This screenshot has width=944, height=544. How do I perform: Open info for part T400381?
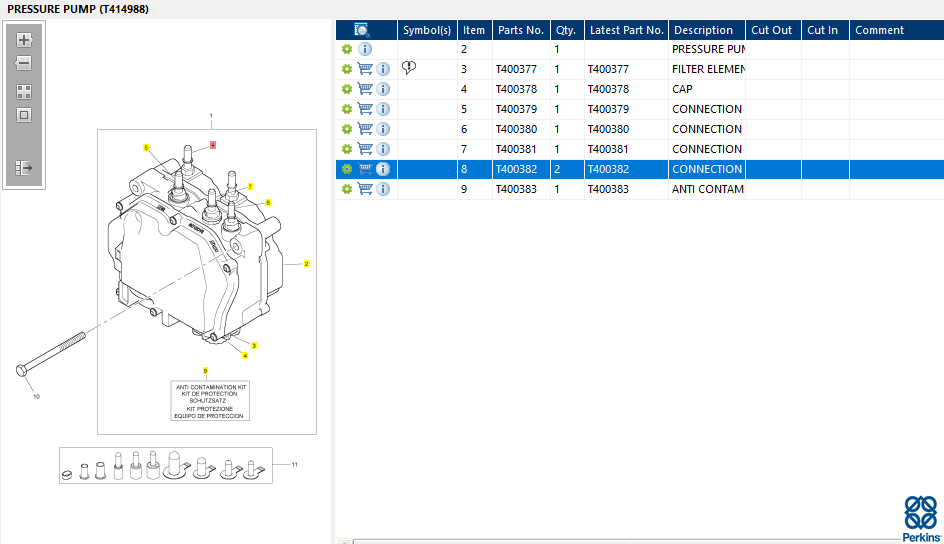(383, 149)
